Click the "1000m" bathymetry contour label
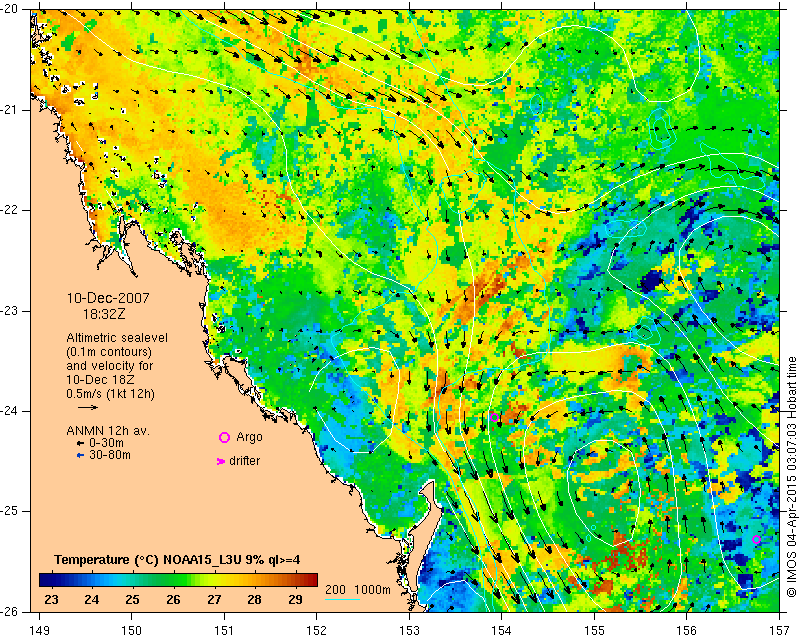This screenshot has height=640, width=800. [x=372, y=589]
